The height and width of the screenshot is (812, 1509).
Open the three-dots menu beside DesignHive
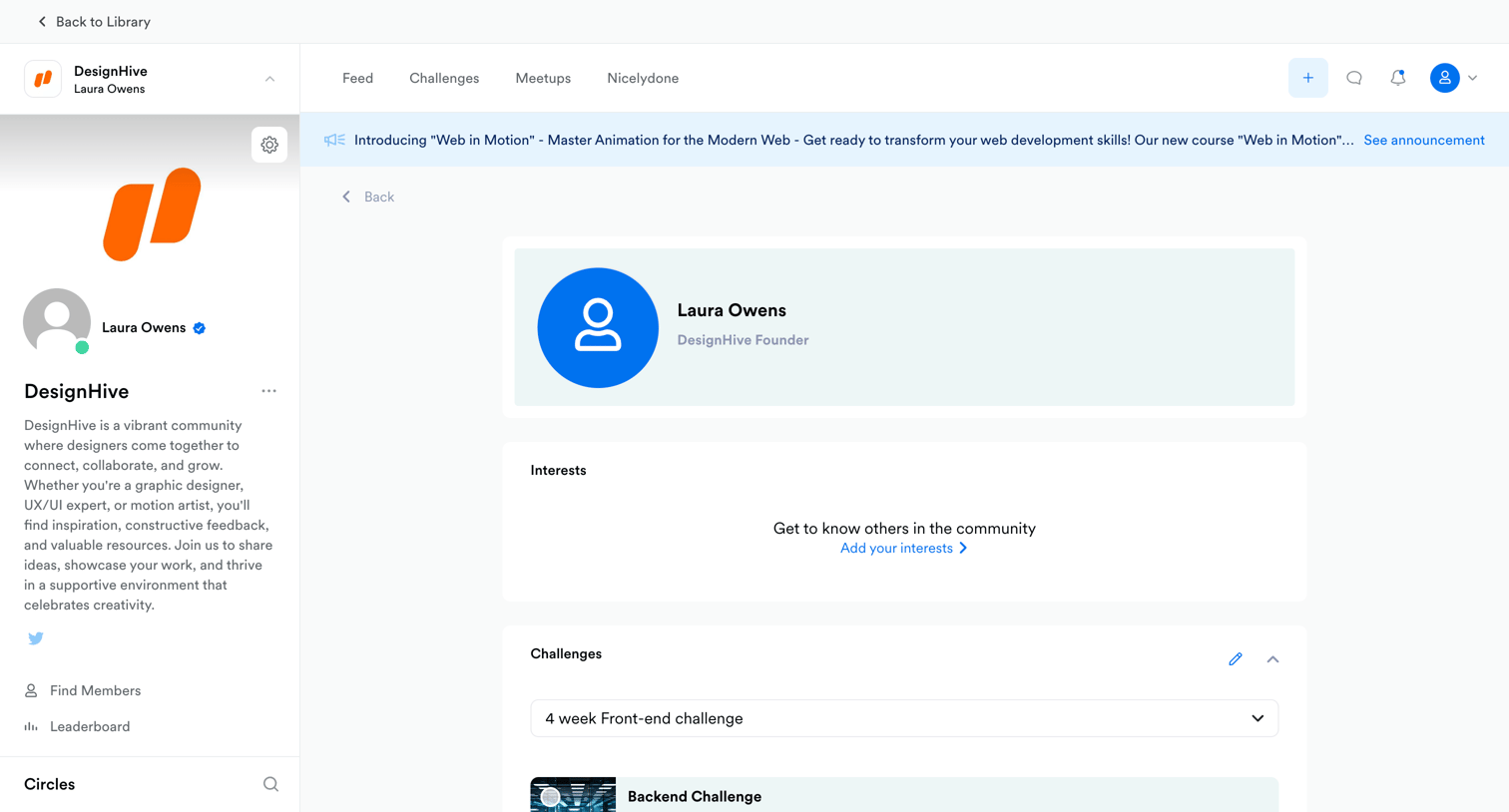click(x=268, y=391)
